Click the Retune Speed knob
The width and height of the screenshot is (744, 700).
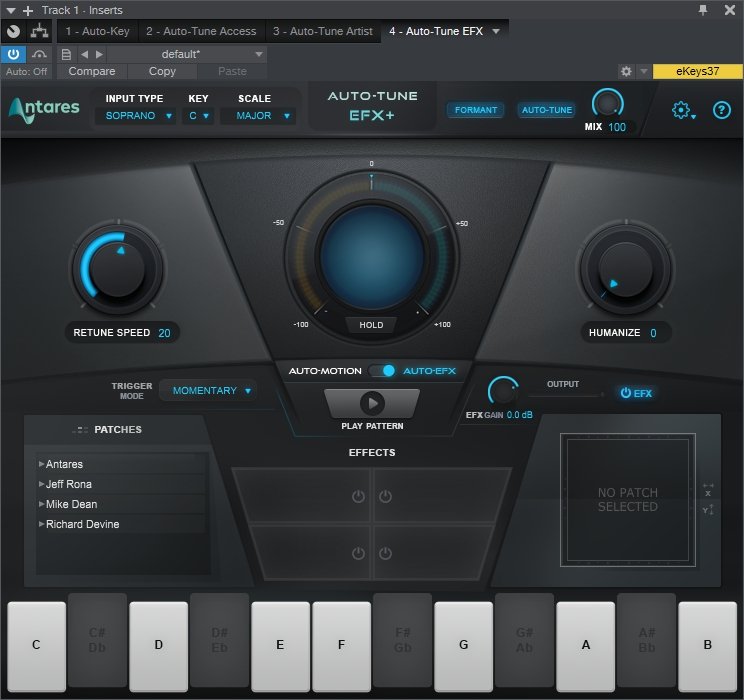[116, 267]
